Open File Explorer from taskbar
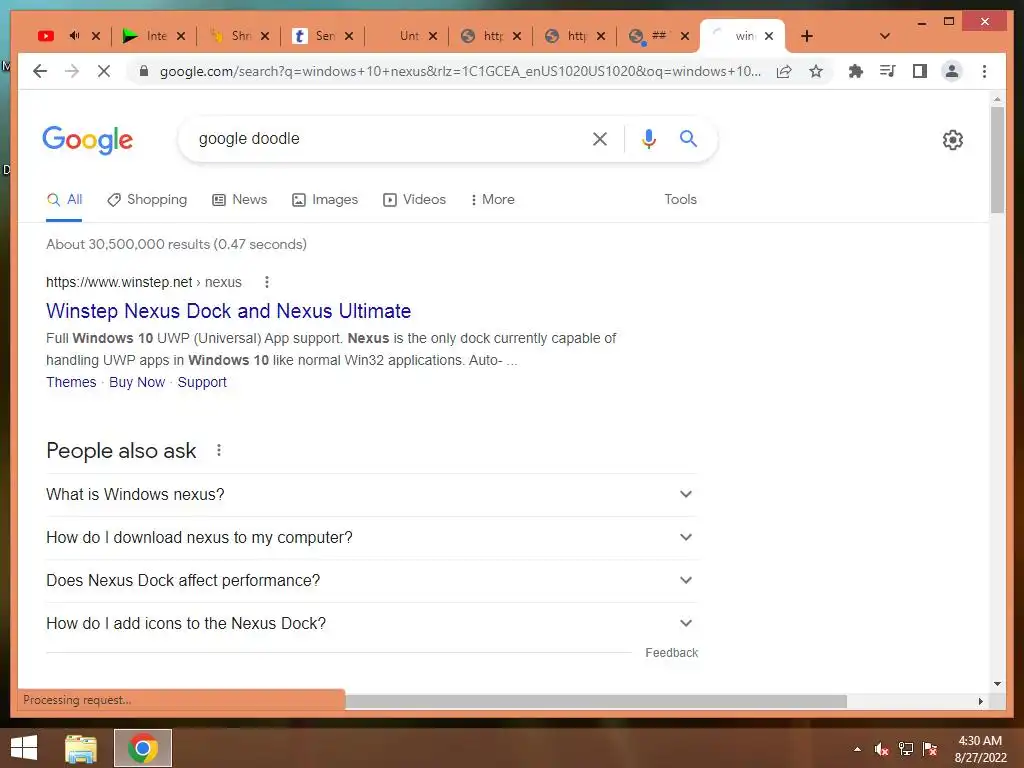The height and width of the screenshot is (768, 1024). pos(80,748)
